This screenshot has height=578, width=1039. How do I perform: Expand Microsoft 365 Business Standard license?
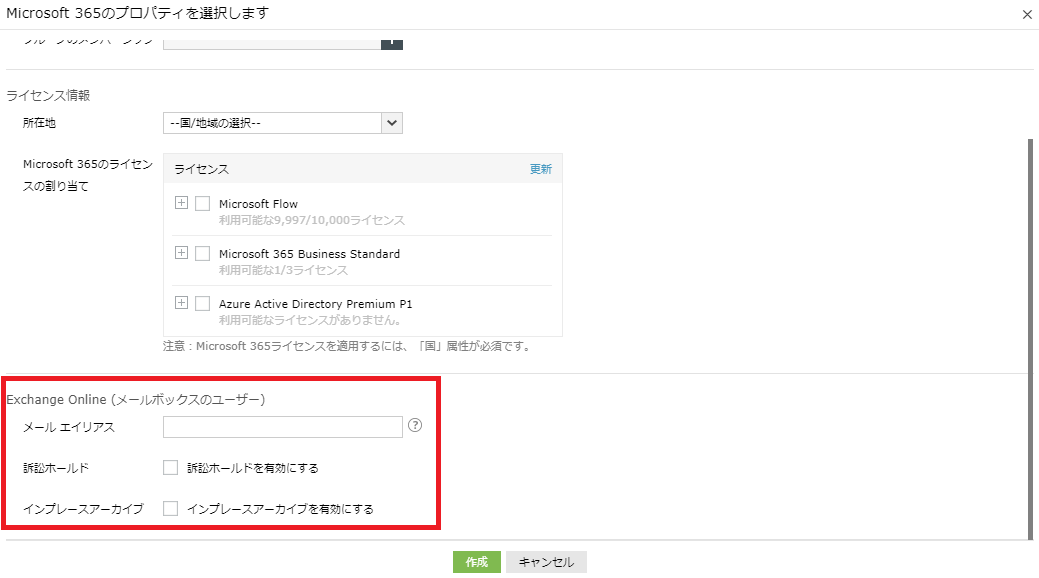point(181,253)
